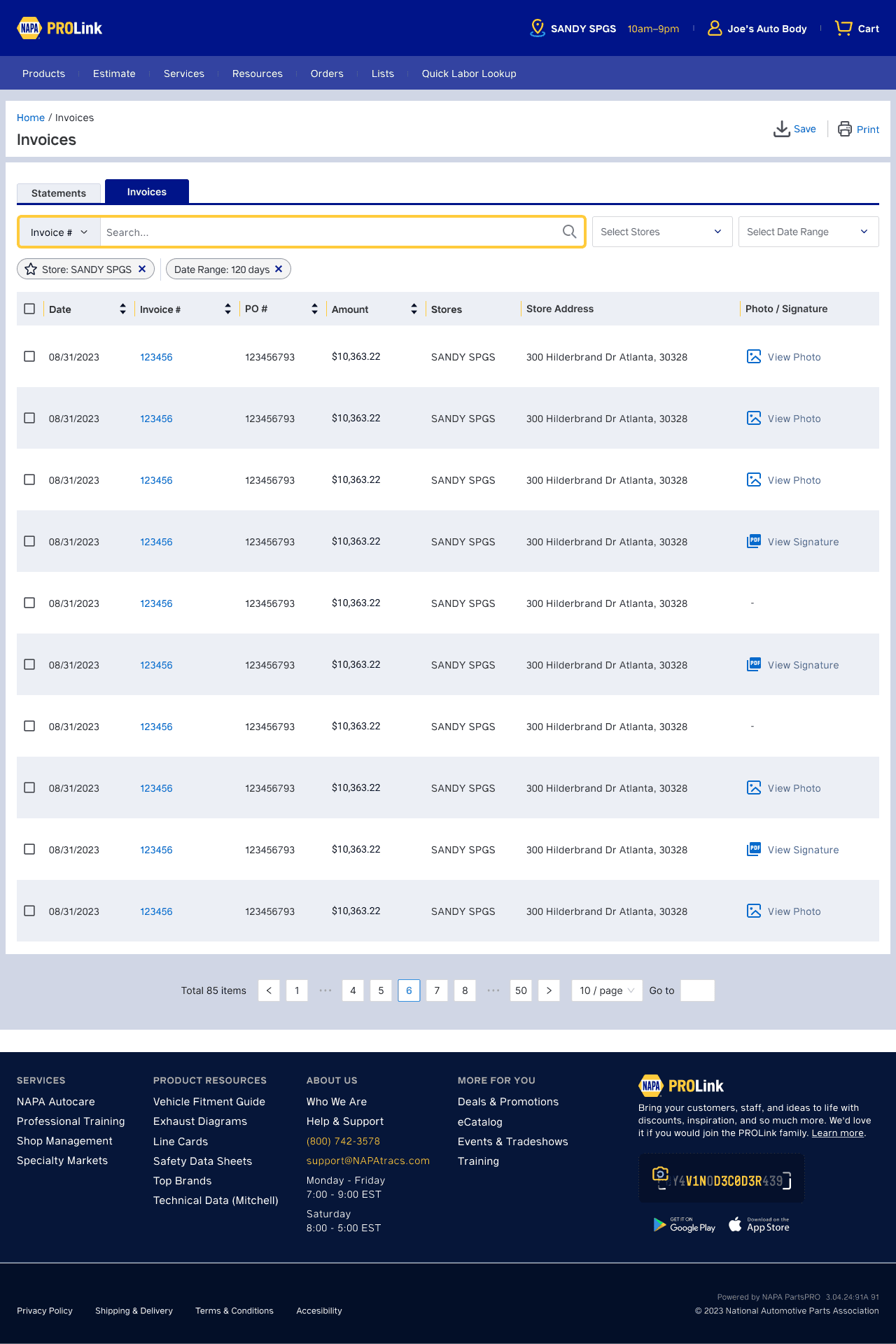This screenshot has width=896, height=1344.
Task: Open the View Signature link in sixth row
Action: [803, 665]
